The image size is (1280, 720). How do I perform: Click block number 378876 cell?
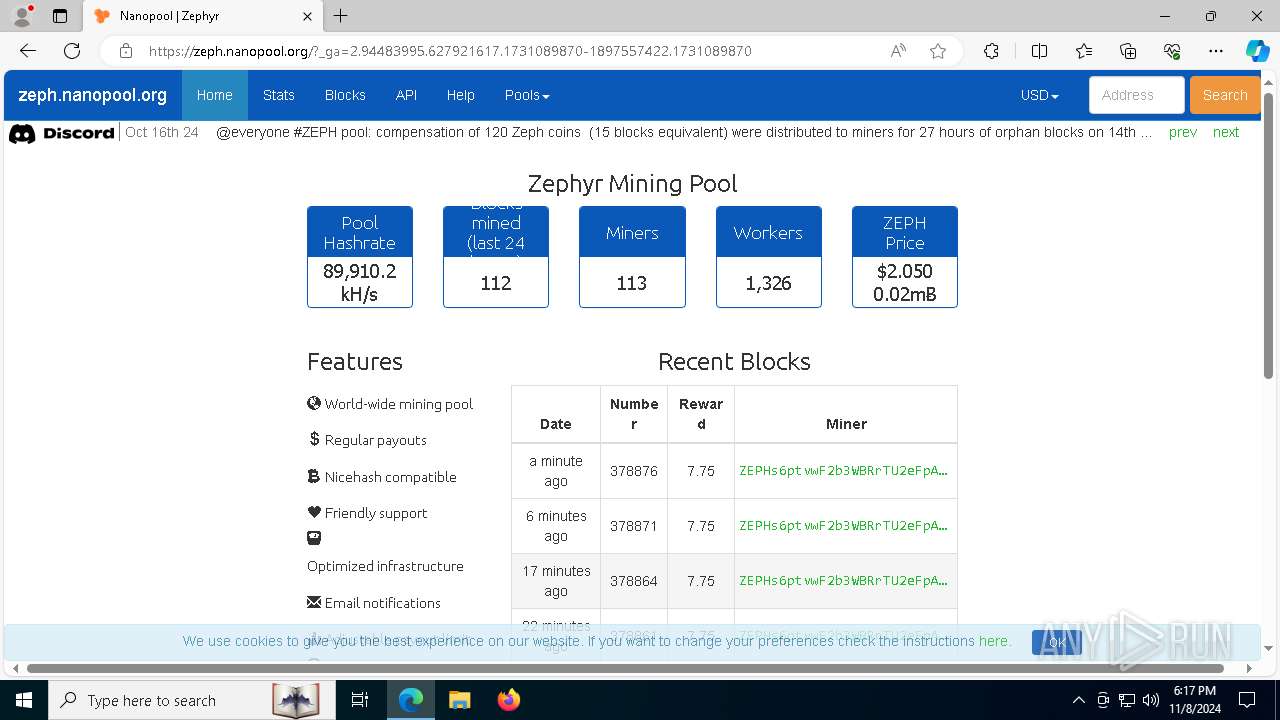click(x=634, y=470)
